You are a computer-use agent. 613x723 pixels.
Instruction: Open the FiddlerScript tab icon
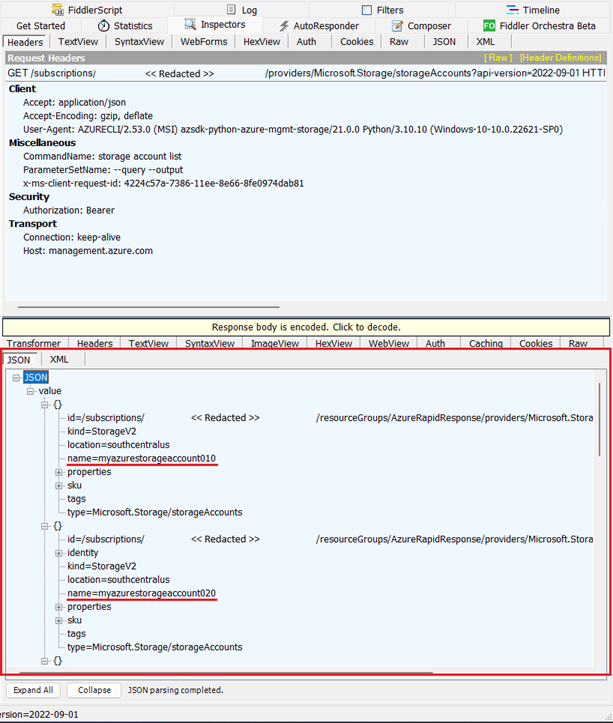pos(57,9)
